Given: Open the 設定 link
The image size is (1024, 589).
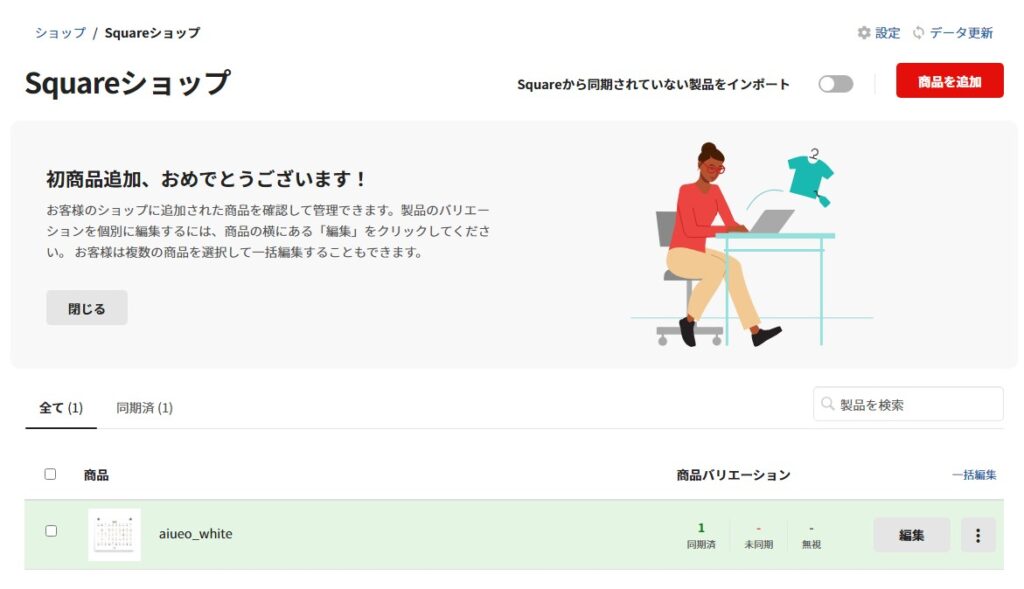Looking at the screenshot, I should click(888, 33).
